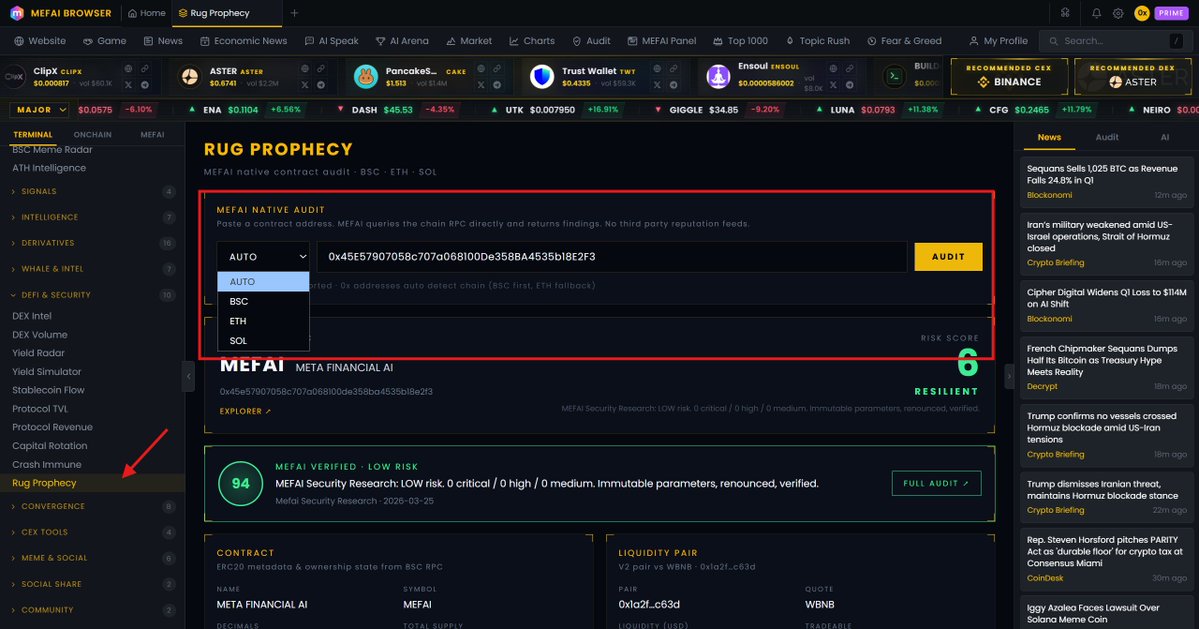Choose SOL in chain list
Viewport: 1199px width, 629px height.
(x=263, y=341)
